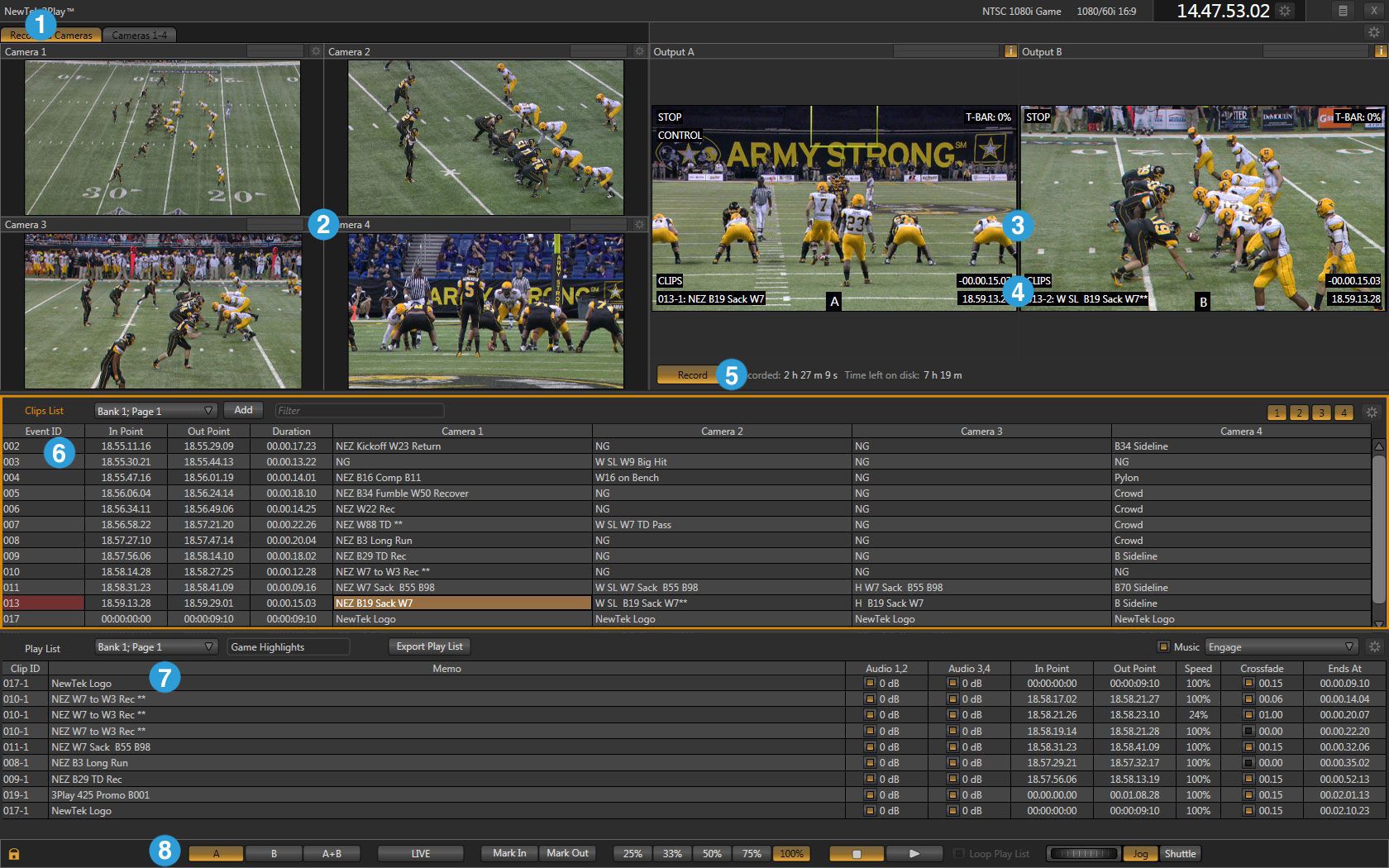This screenshot has height=868, width=1389.
Task: Toggle Audio 1,2 checkbox for 019-1 row
Action: coord(870,794)
